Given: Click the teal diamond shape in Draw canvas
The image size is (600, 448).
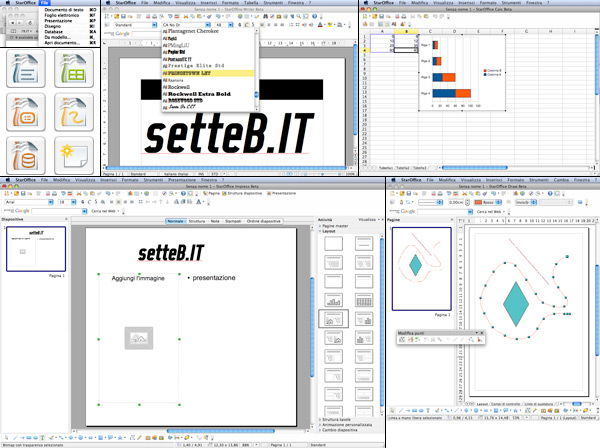Looking at the screenshot, I should coord(514,302).
